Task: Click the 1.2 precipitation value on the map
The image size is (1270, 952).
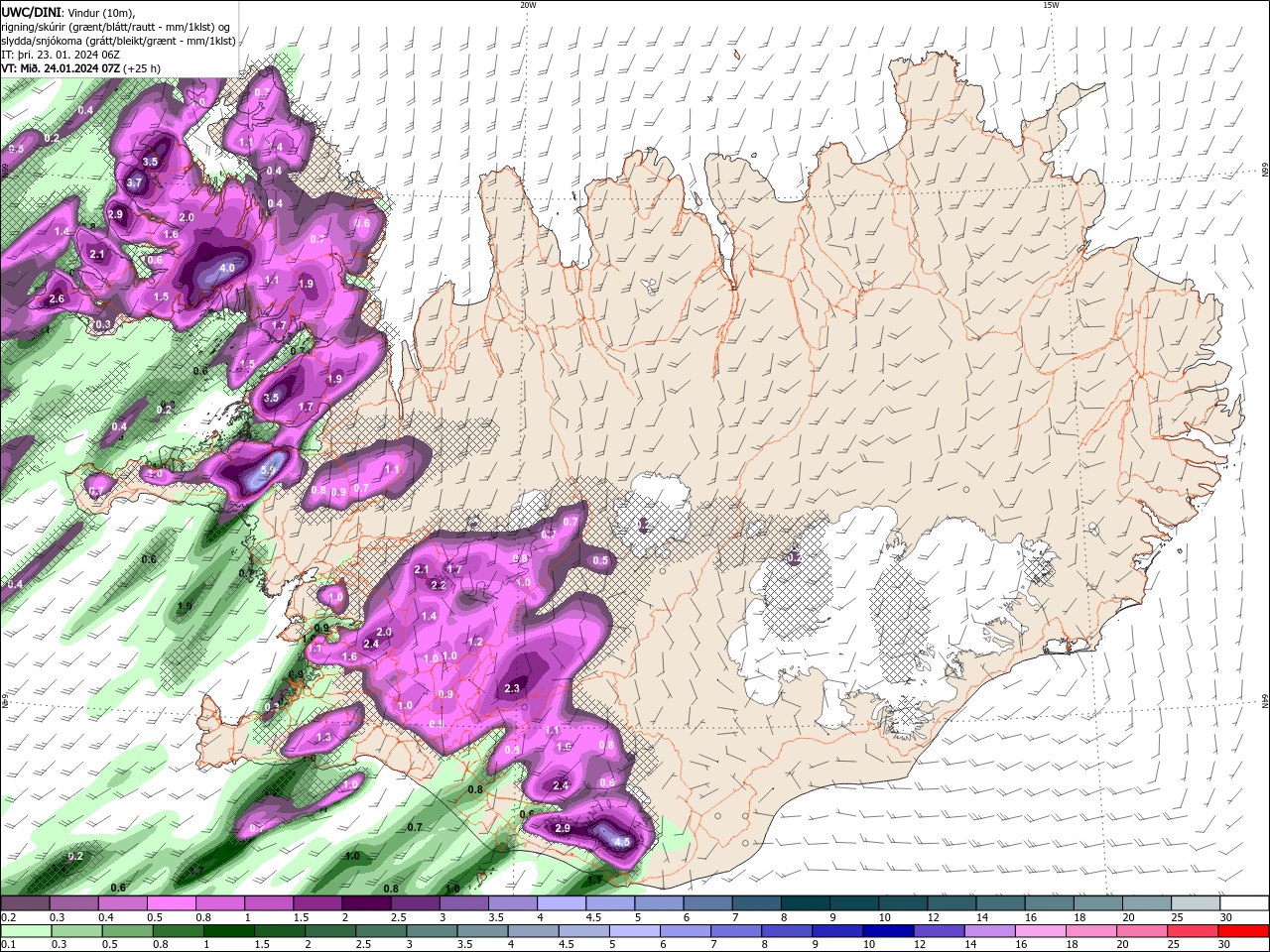Action: tap(475, 642)
